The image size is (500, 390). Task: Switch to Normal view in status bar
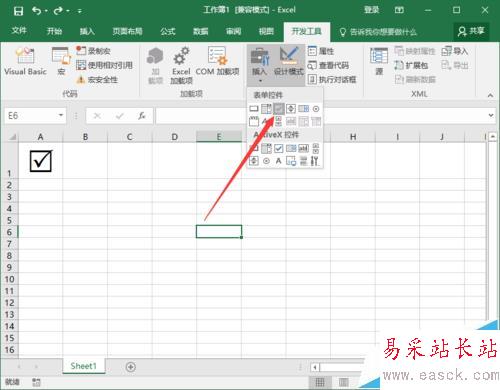pyautogui.click(x=320, y=382)
